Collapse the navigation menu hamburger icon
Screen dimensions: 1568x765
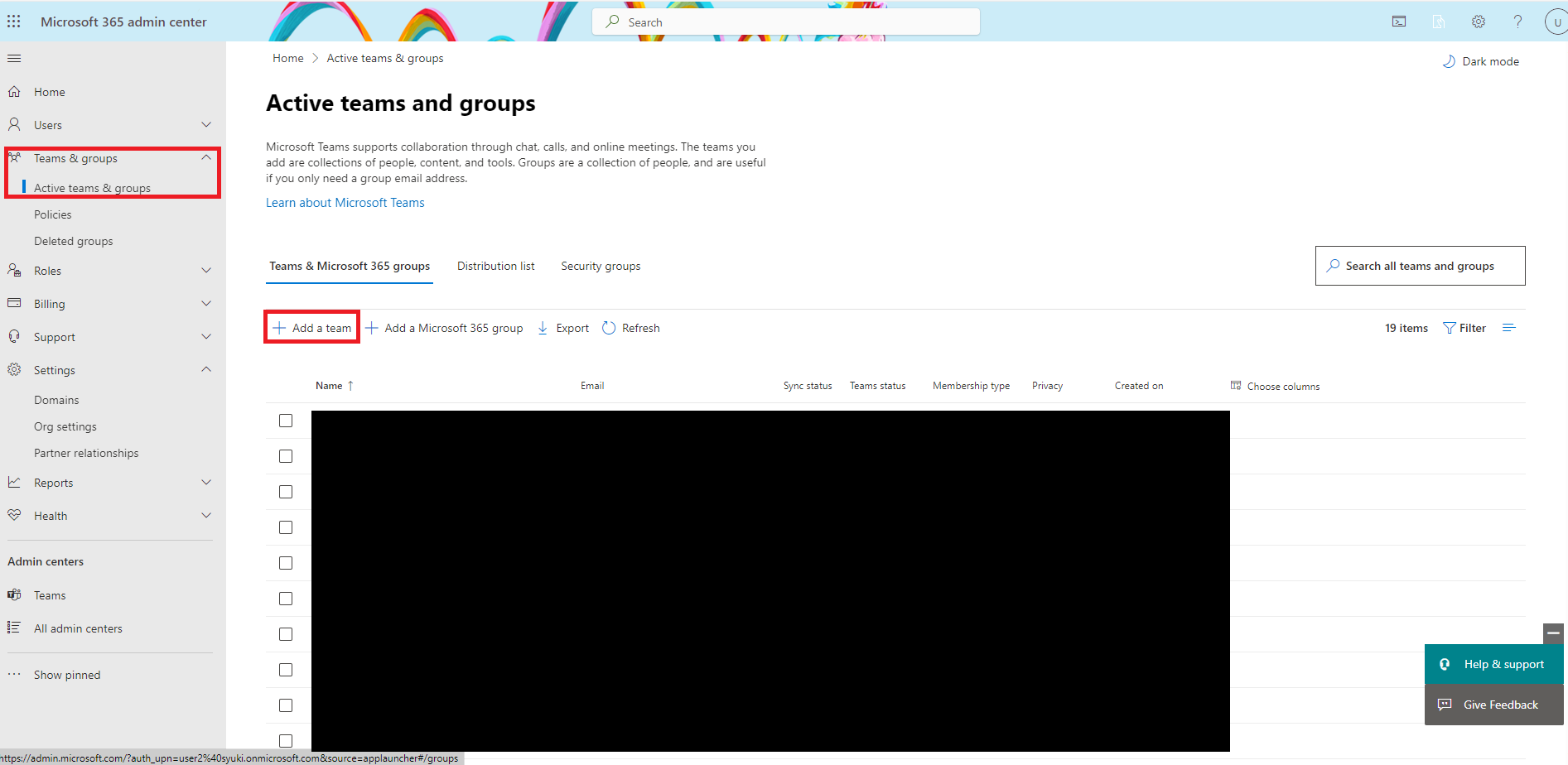click(14, 58)
